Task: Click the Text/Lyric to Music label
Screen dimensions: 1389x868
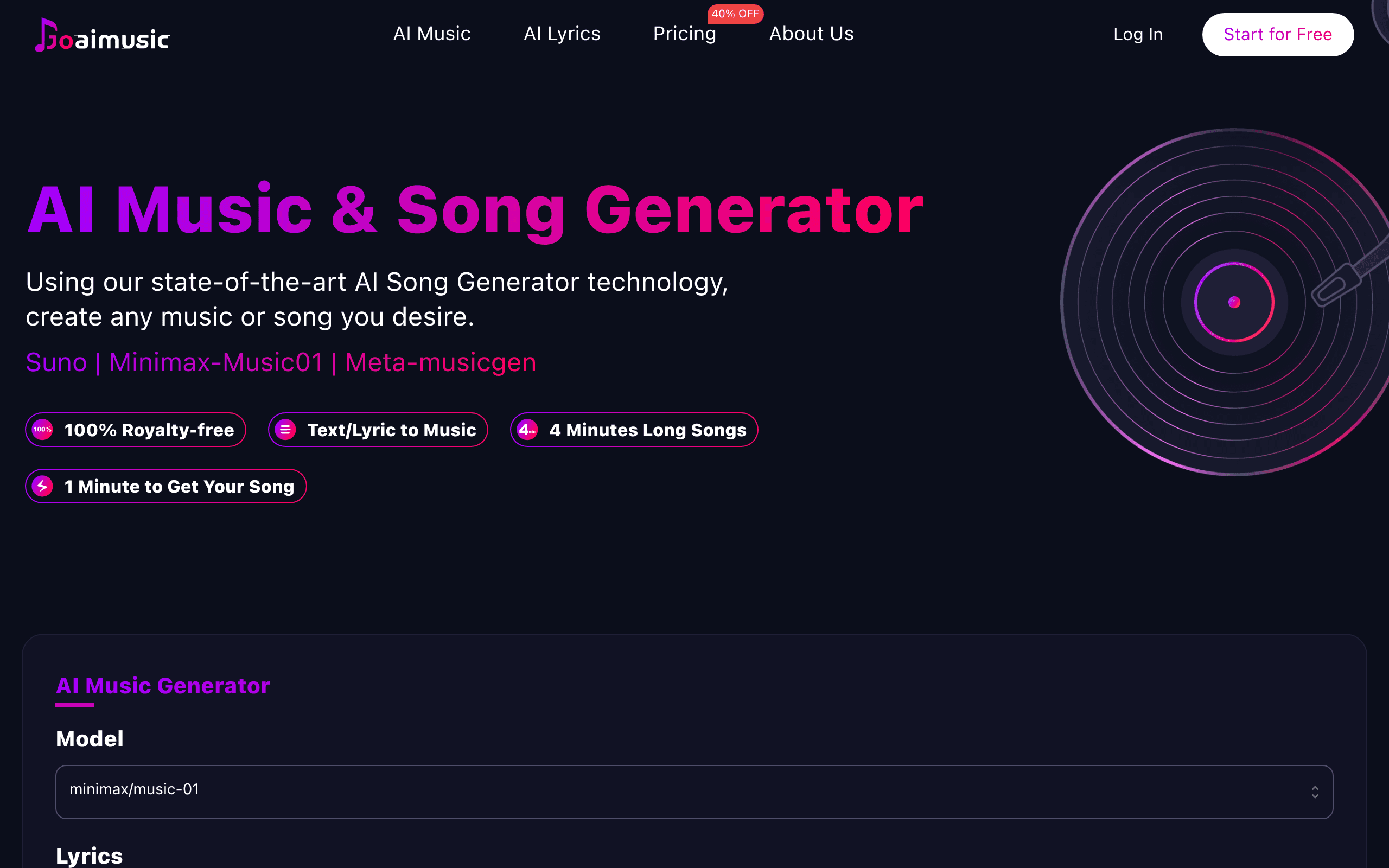Action: tap(391, 430)
